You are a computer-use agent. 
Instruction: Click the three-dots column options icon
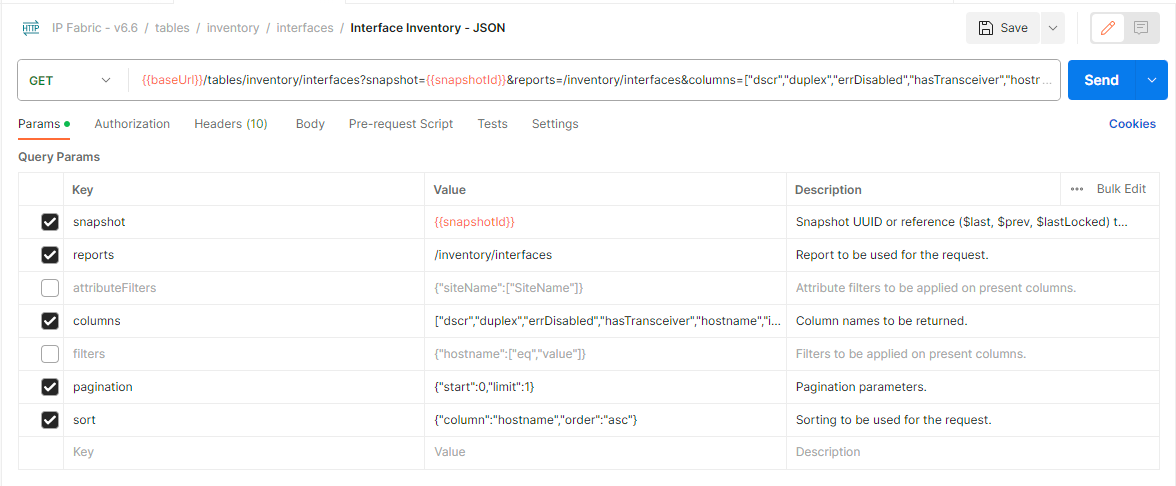click(1076, 189)
